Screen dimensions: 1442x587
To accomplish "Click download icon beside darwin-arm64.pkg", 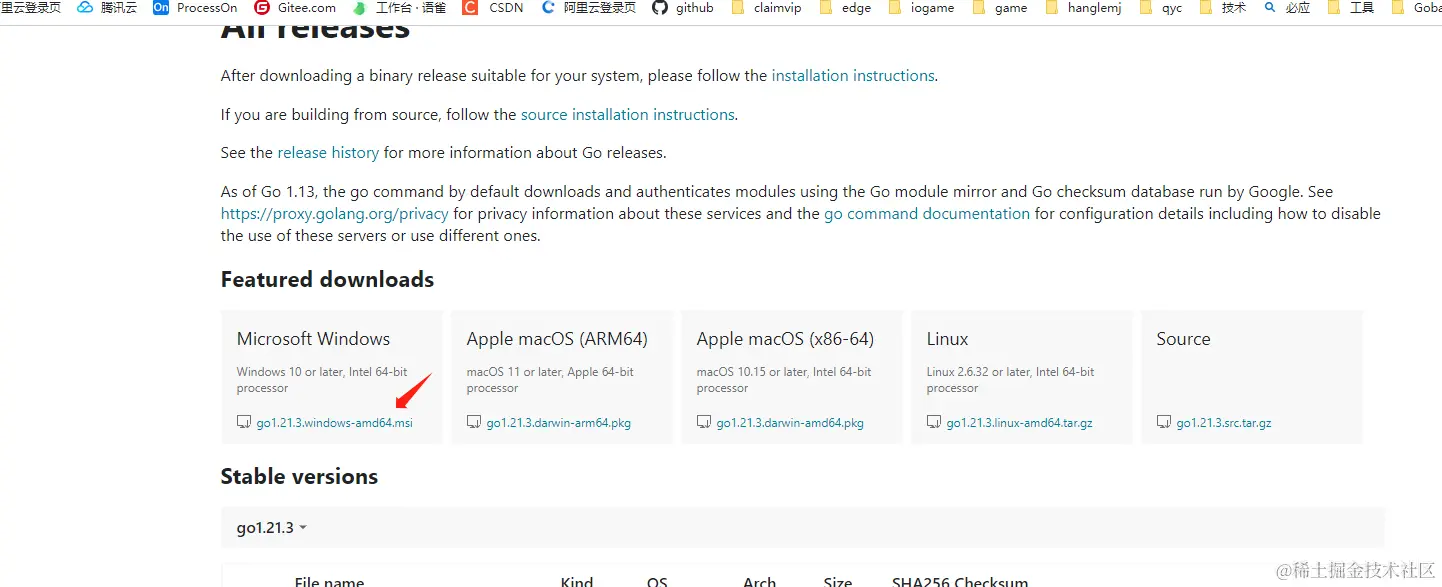I will click(x=474, y=422).
